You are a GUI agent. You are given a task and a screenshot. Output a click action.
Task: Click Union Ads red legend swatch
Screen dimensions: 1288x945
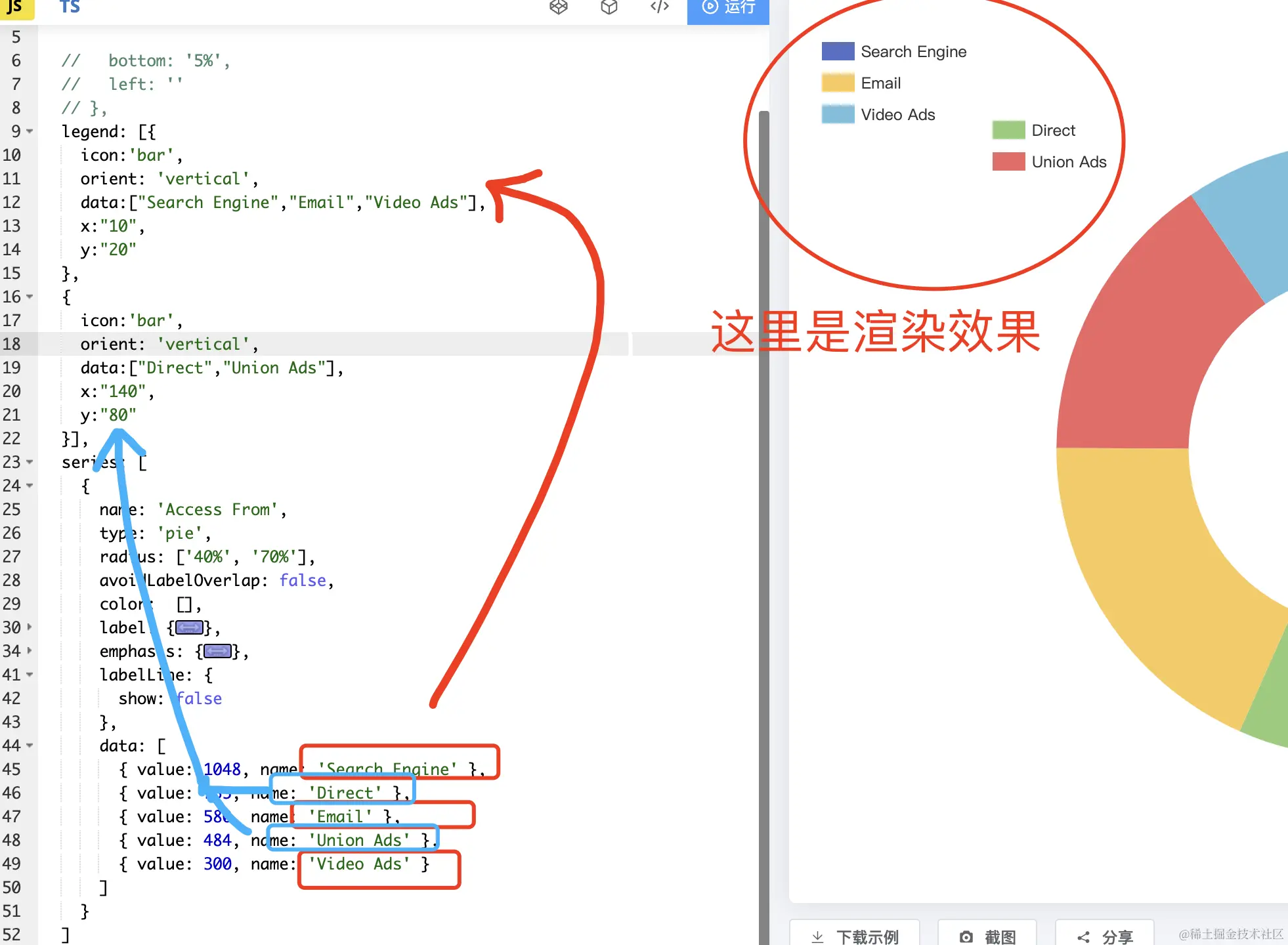point(1008,162)
